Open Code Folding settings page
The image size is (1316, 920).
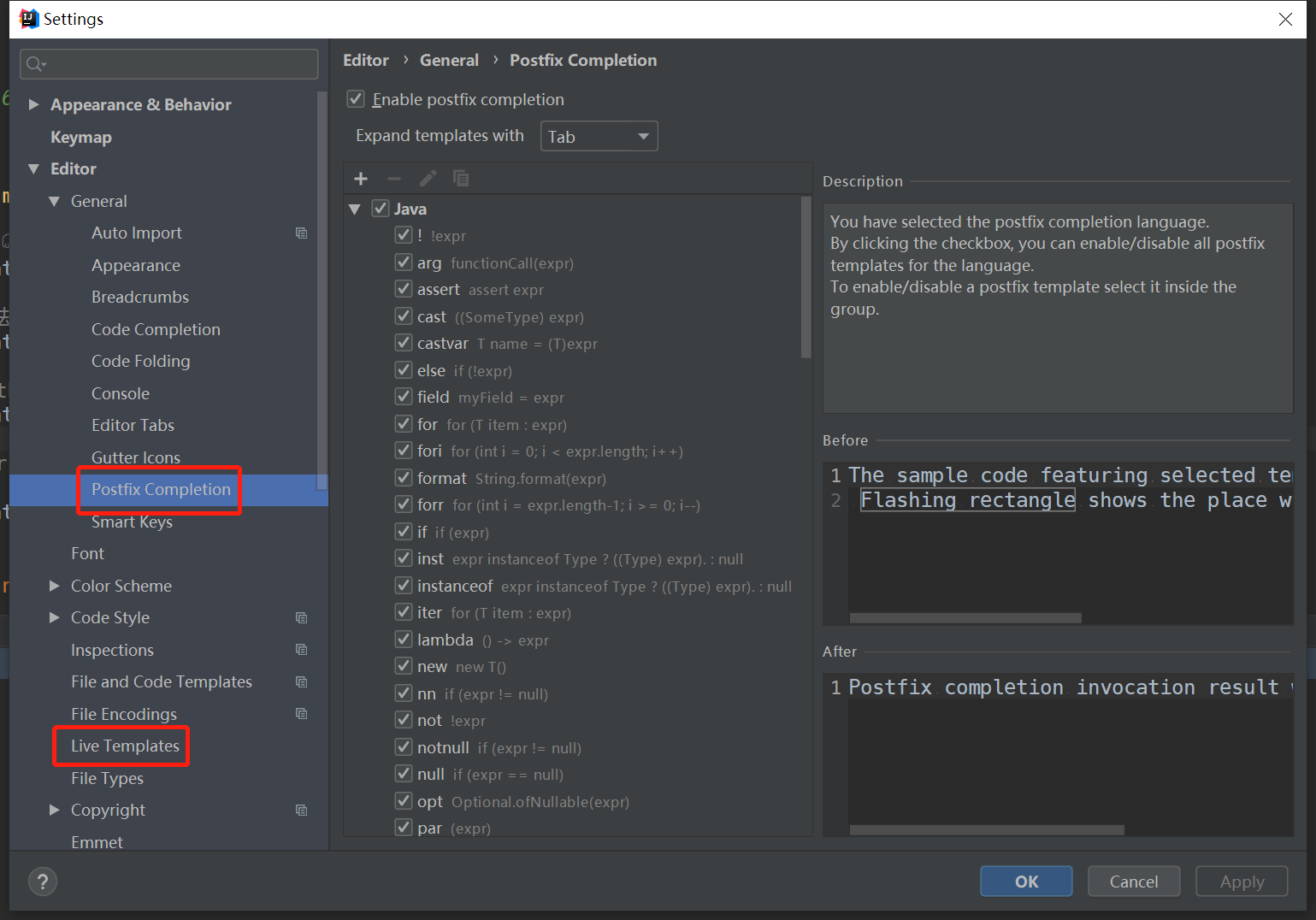point(141,361)
